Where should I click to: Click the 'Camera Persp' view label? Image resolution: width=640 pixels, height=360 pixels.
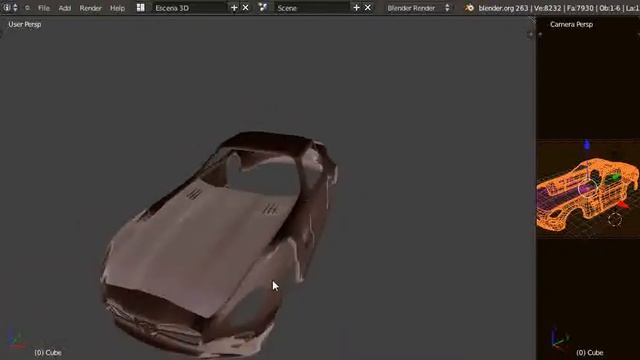pos(571,24)
